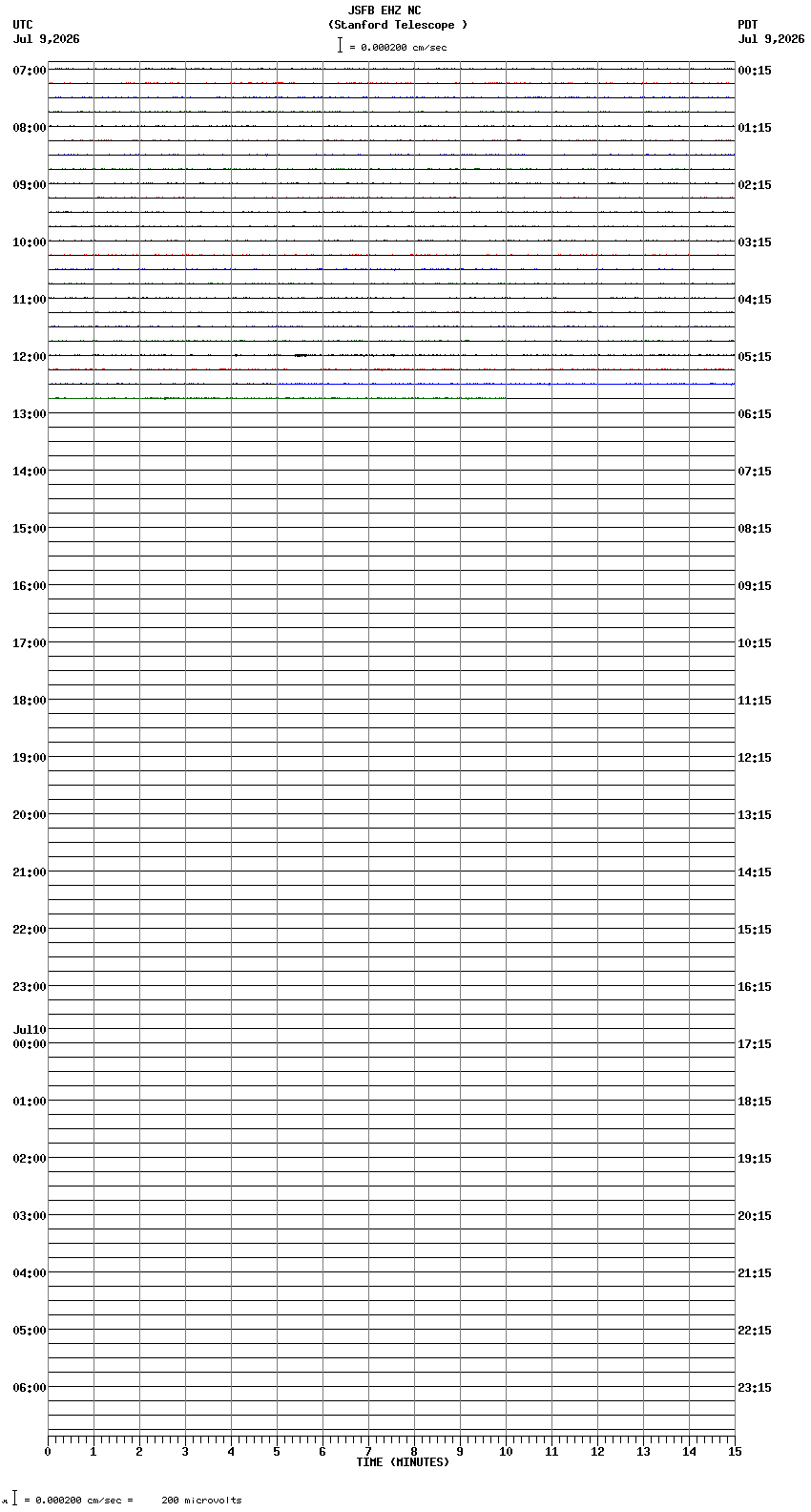This screenshot has height=1512, width=811.
Task: Click the '12:00' UTC row label
Action: (x=30, y=357)
